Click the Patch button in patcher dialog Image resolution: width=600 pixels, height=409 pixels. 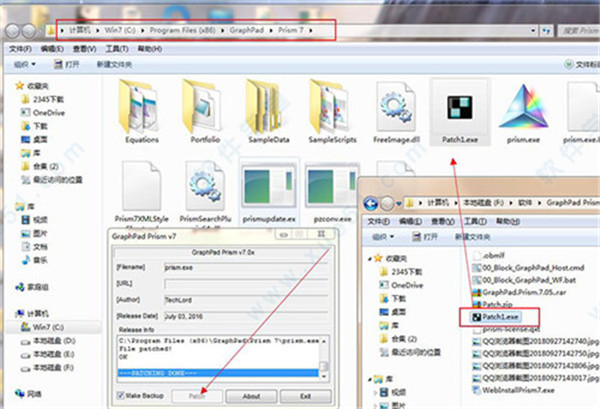tap(197, 396)
